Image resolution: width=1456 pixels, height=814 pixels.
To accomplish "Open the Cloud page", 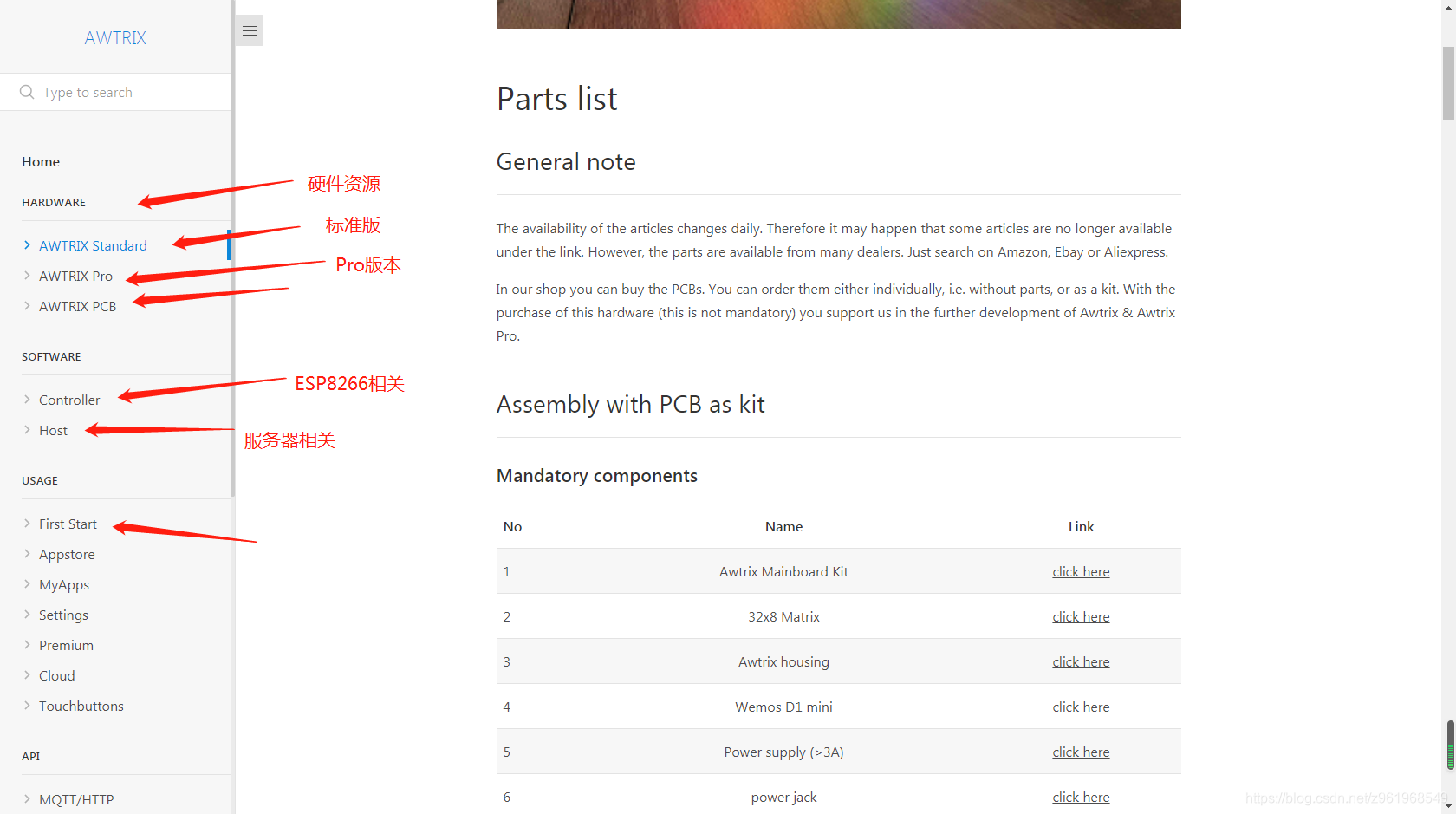I will click(x=56, y=675).
